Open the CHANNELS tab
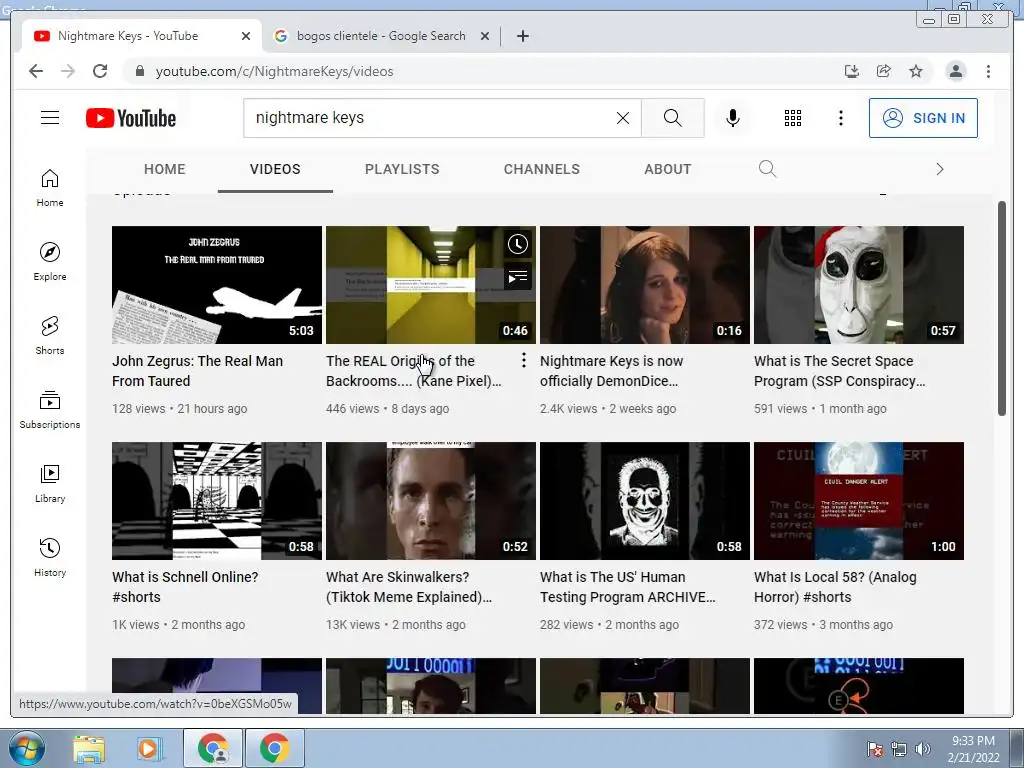1024x768 pixels. pos(541,169)
